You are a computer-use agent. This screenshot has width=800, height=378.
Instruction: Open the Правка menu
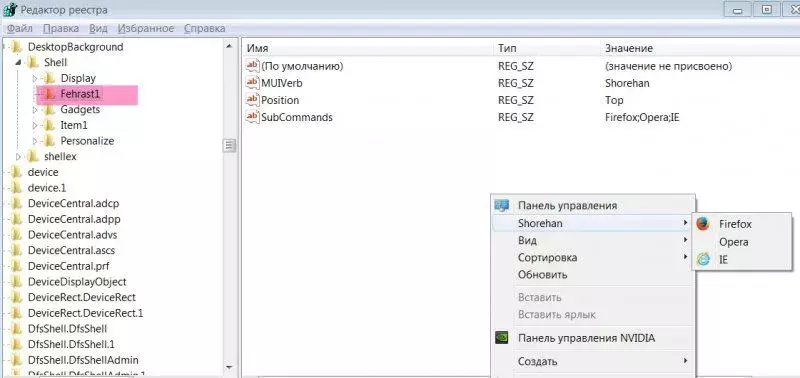point(61,29)
